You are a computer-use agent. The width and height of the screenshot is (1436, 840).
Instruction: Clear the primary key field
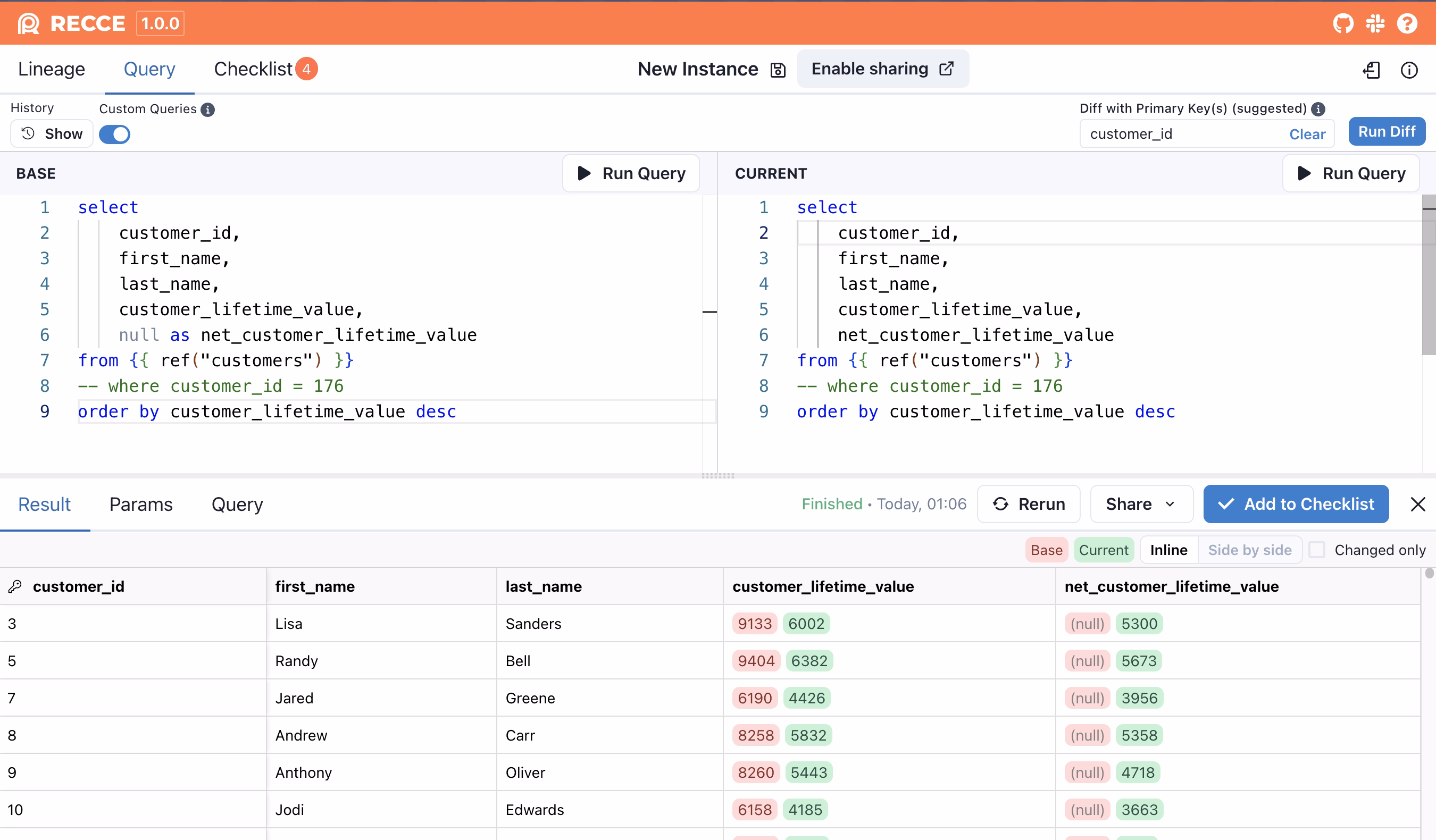pyautogui.click(x=1307, y=134)
